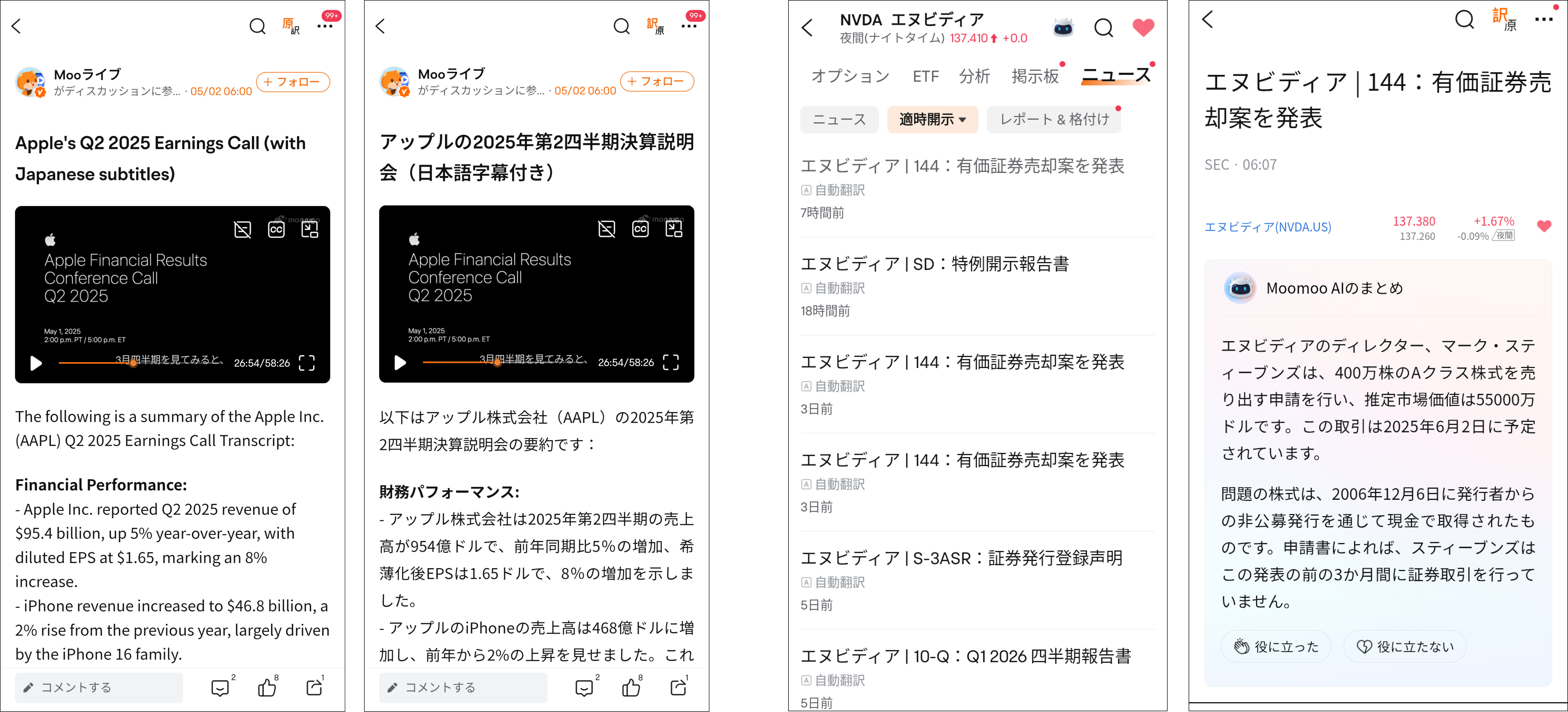Open the 7時間前 144 有価証券売却案 filing
1568x712 pixels.
click(x=978, y=188)
